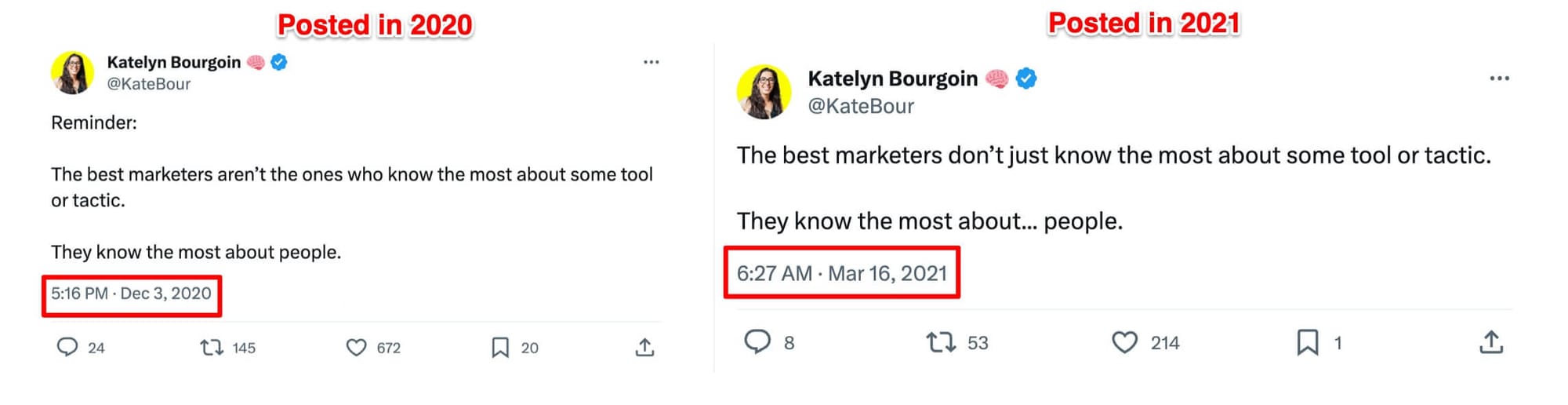The image size is (1568, 405).
Task: Open more options menu on 2020 tweet
Action: click(651, 62)
